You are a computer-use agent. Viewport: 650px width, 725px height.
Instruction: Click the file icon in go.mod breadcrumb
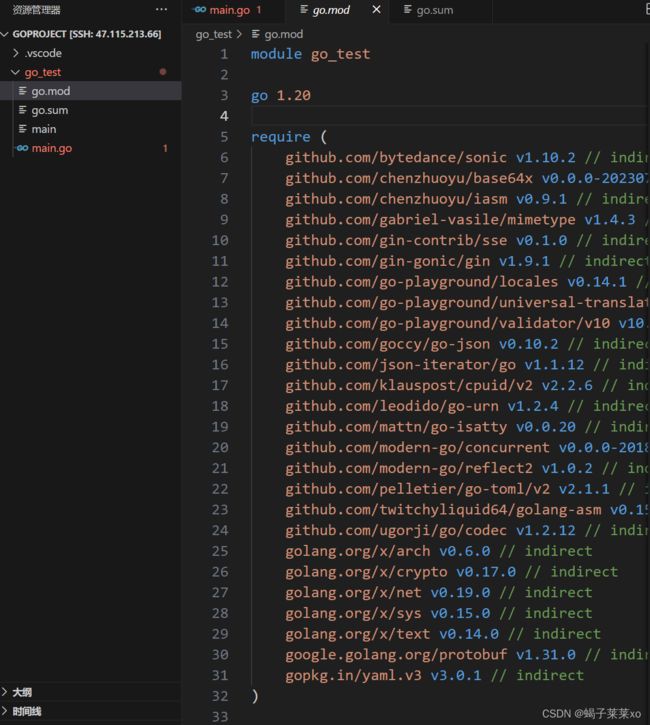(256, 34)
